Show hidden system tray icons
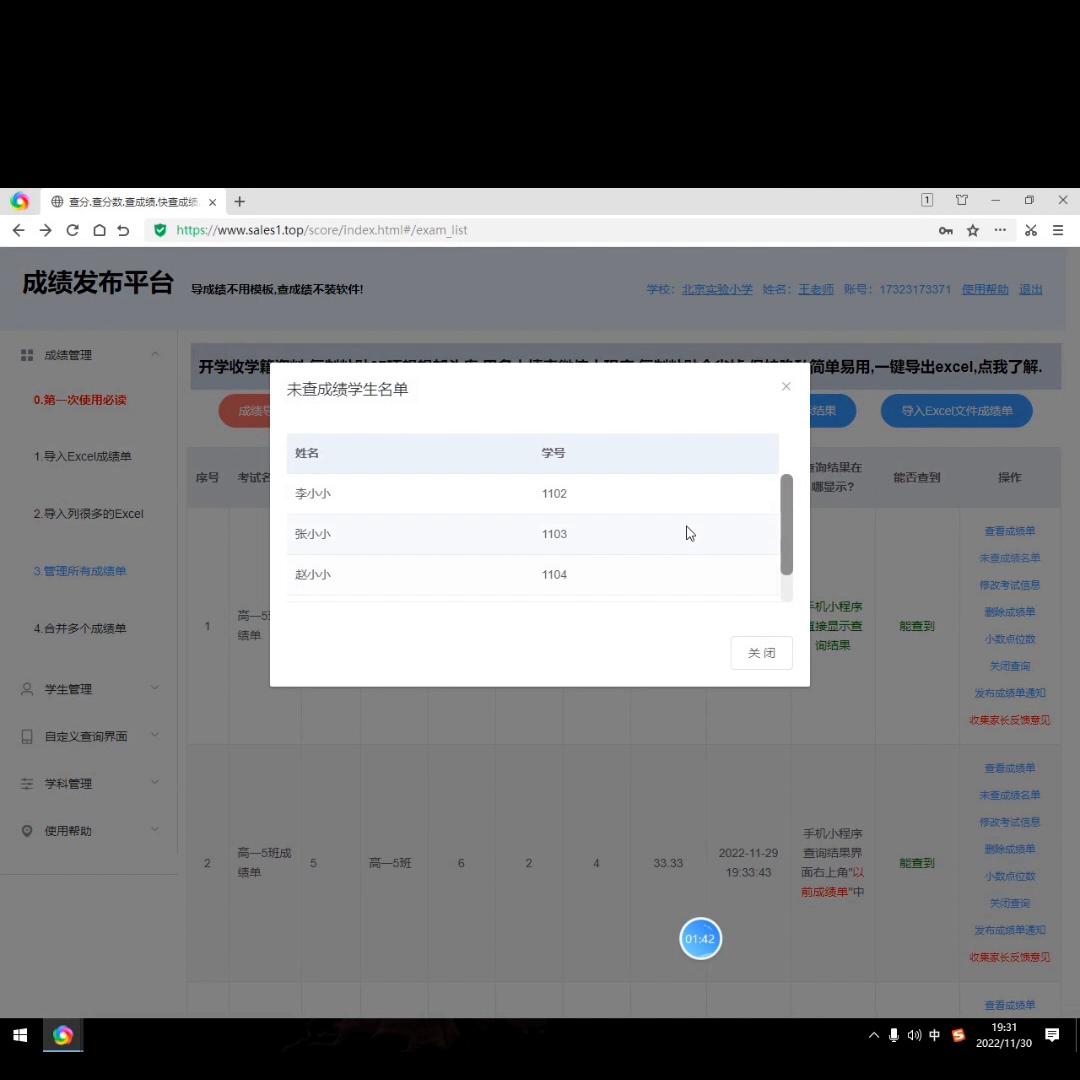 [873, 1035]
